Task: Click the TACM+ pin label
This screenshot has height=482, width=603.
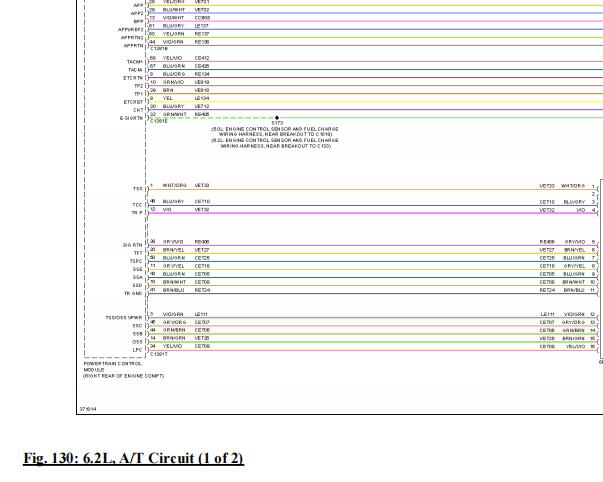Action: coord(135,62)
